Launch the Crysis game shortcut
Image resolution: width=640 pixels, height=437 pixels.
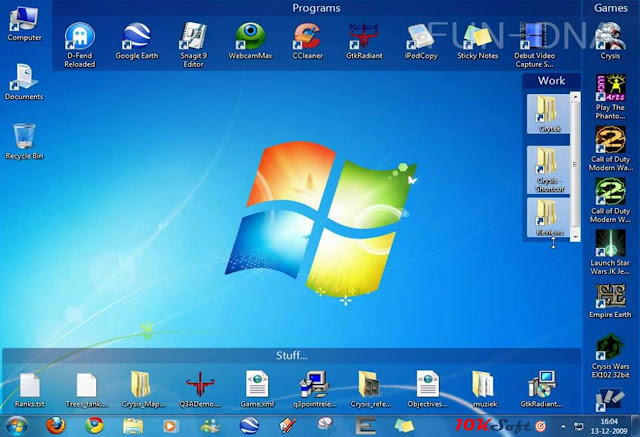click(610, 41)
